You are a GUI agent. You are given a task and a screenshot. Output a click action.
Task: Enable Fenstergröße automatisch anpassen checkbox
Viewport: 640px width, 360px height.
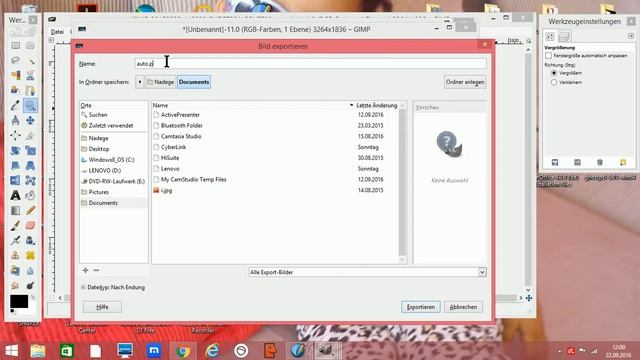(549, 56)
